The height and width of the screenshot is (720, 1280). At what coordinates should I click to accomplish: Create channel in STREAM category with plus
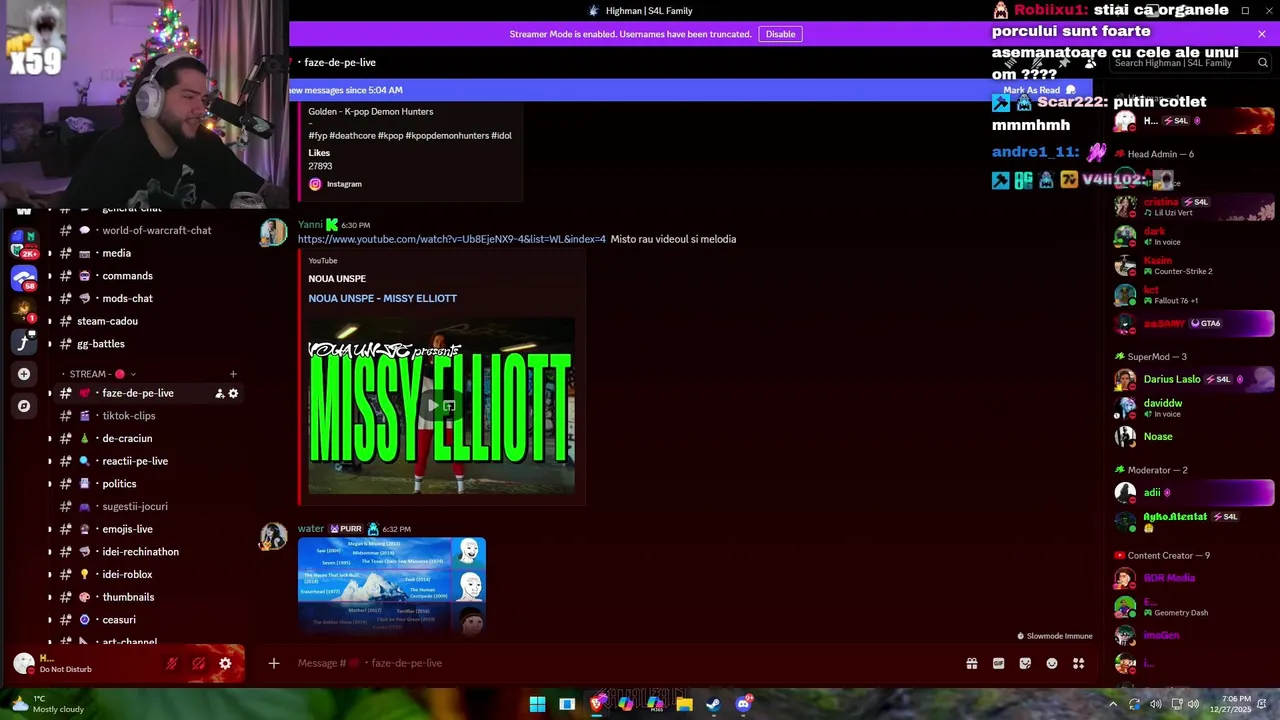[x=233, y=374]
